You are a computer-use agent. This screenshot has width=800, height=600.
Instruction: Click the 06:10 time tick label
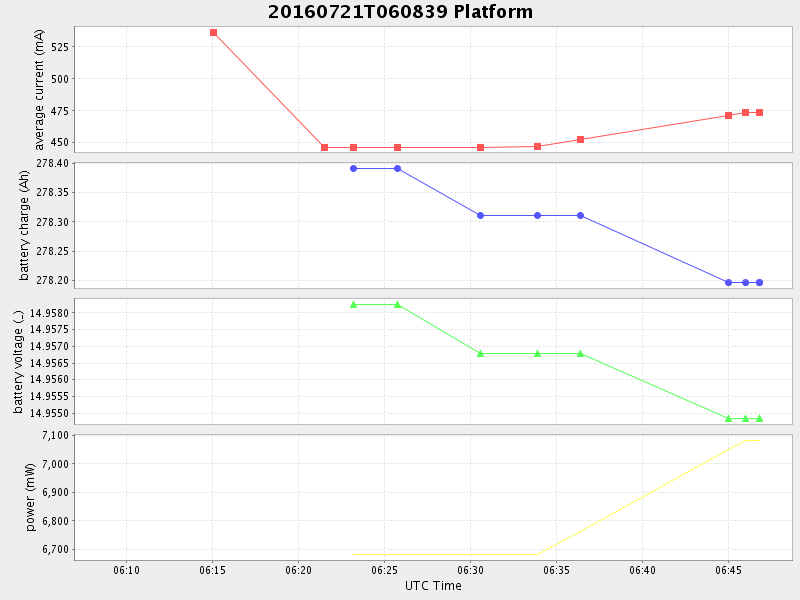click(126, 569)
